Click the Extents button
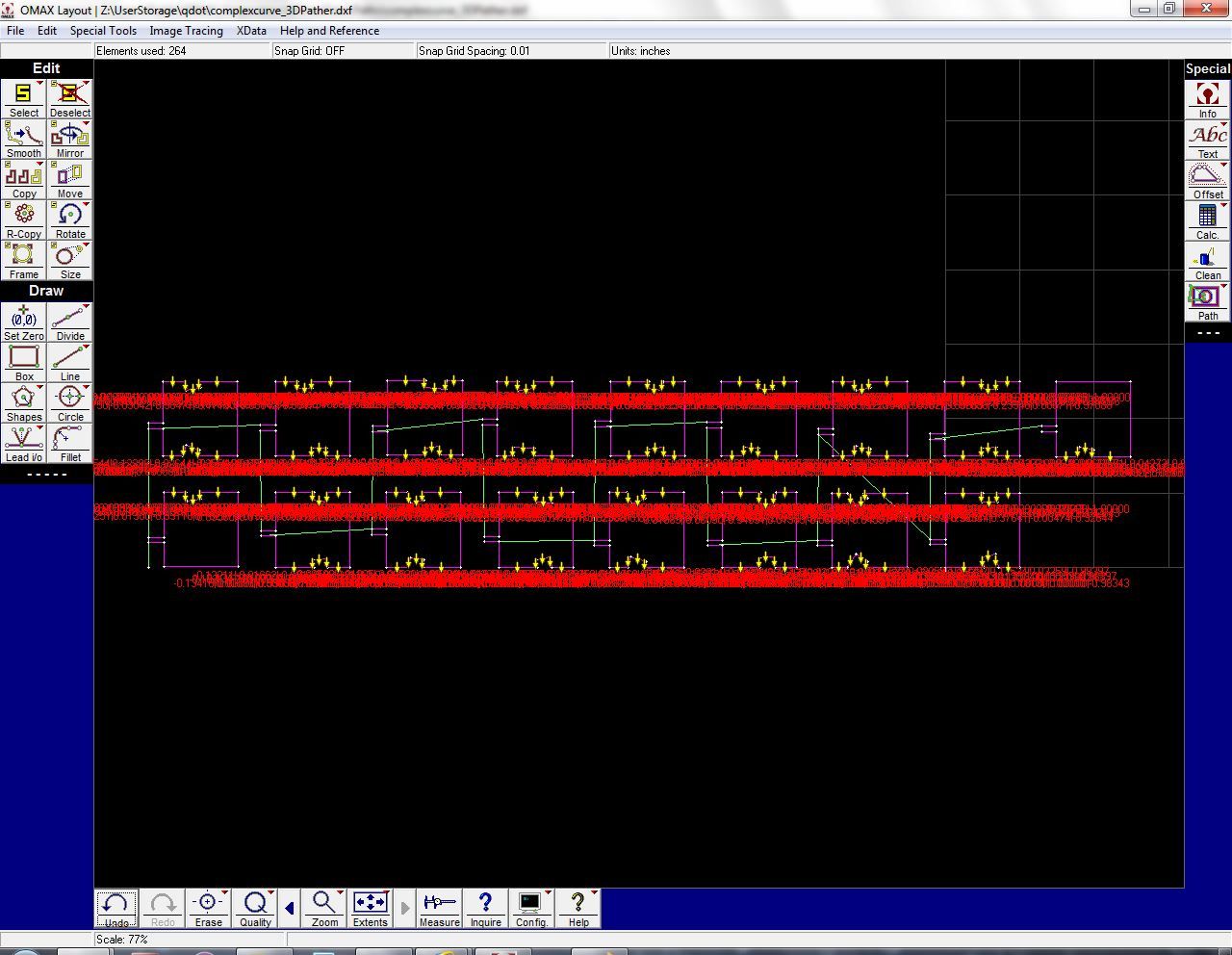The height and width of the screenshot is (955, 1232). point(370,909)
